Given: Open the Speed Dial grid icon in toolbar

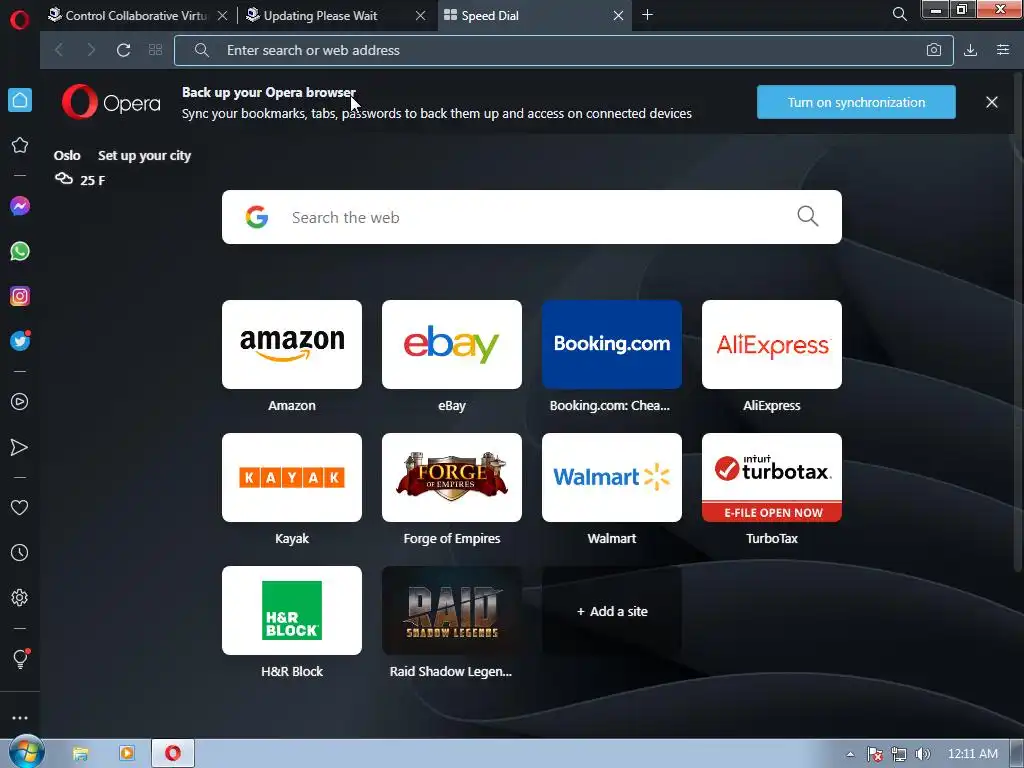Looking at the screenshot, I should [x=155, y=50].
